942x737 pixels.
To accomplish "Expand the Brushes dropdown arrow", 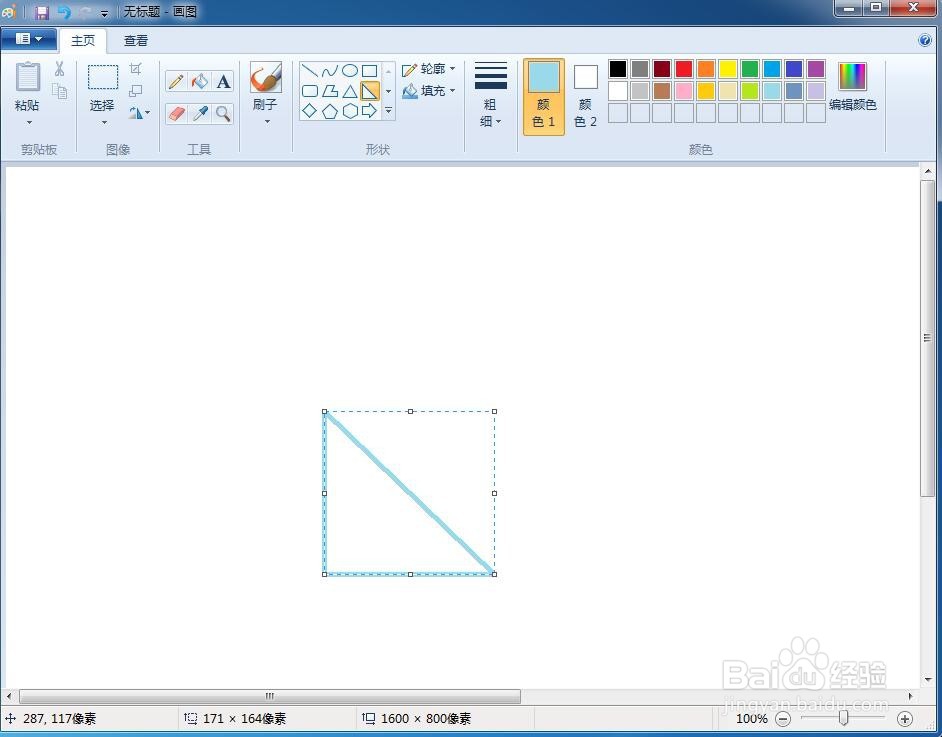I will tap(267, 122).
